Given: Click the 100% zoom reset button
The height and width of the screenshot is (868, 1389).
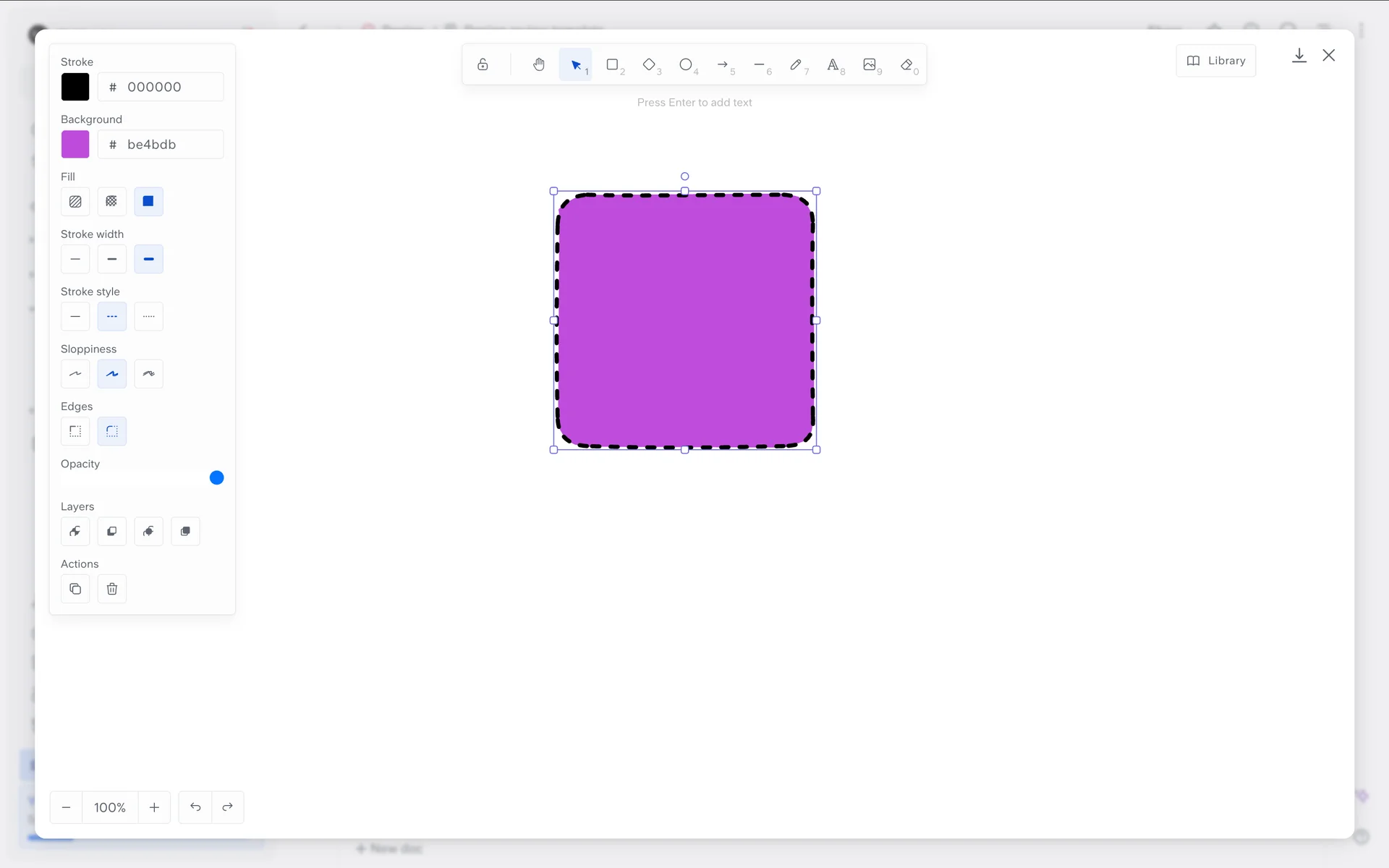Looking at the screenshot, I should 110,807.
